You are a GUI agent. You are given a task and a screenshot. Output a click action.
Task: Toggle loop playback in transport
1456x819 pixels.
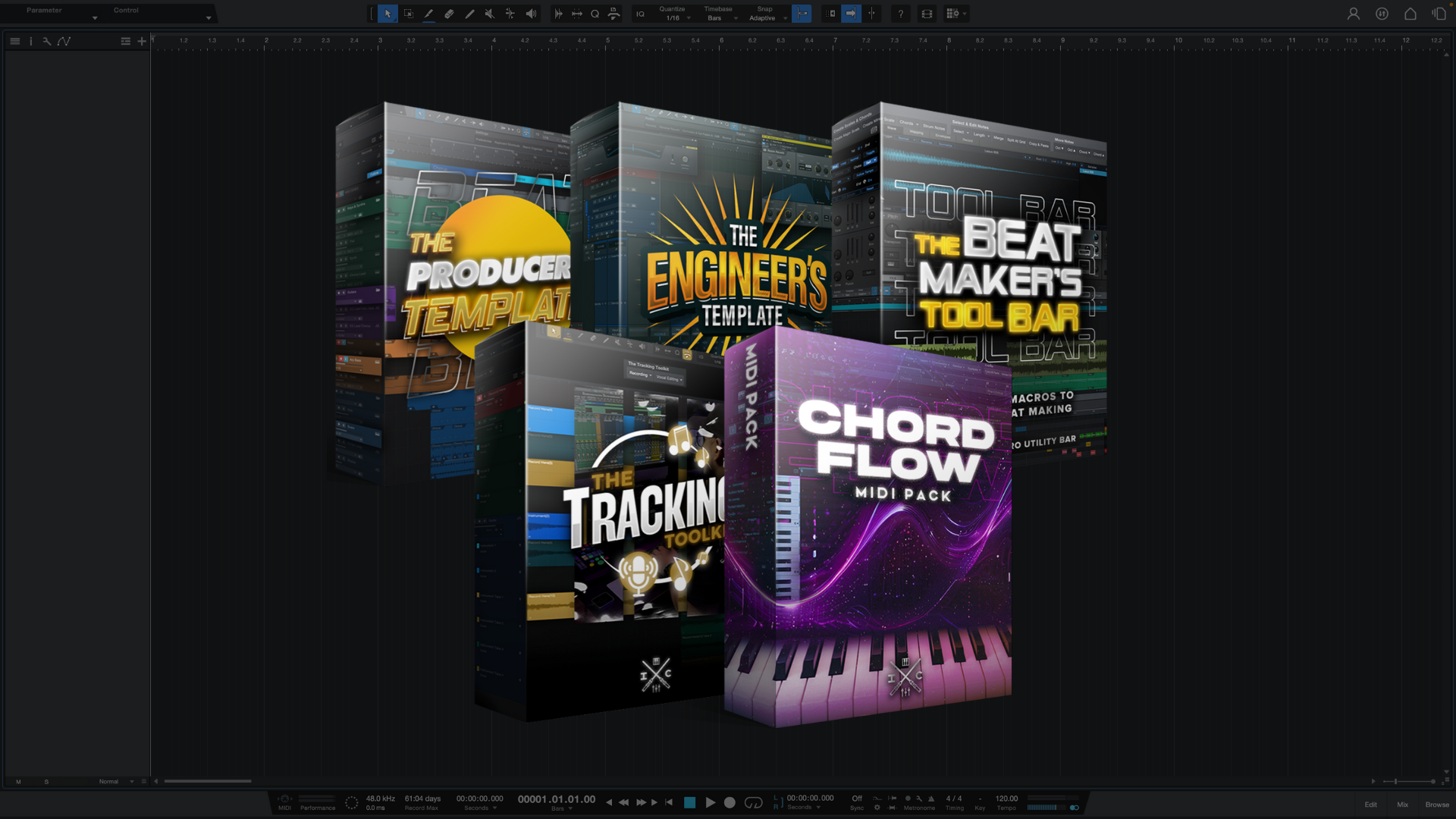(x=753, y=802)
